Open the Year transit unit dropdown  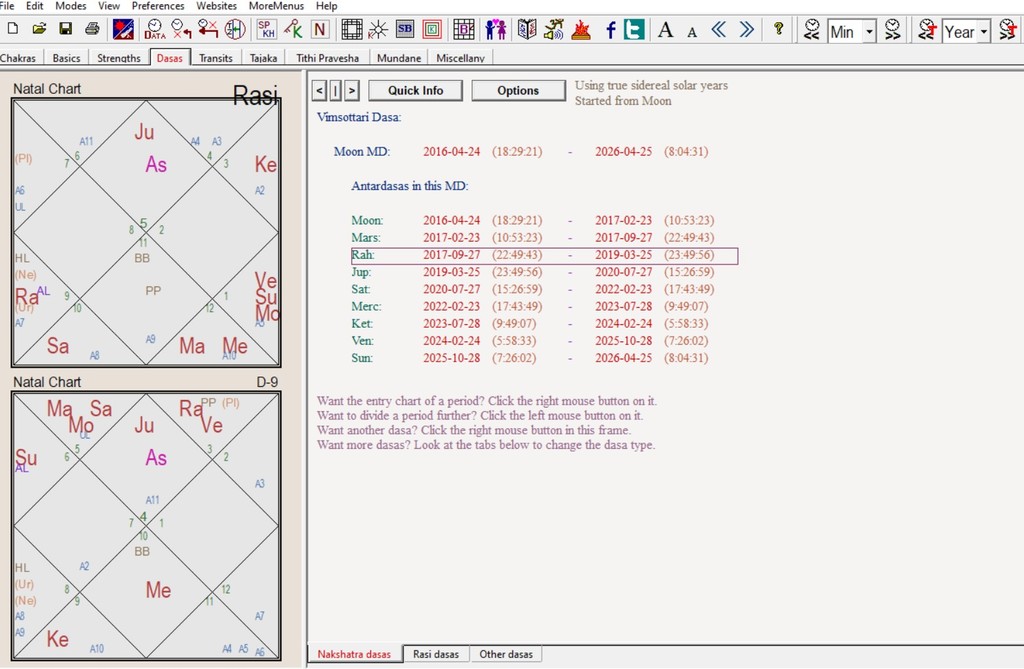coord(984,31)
